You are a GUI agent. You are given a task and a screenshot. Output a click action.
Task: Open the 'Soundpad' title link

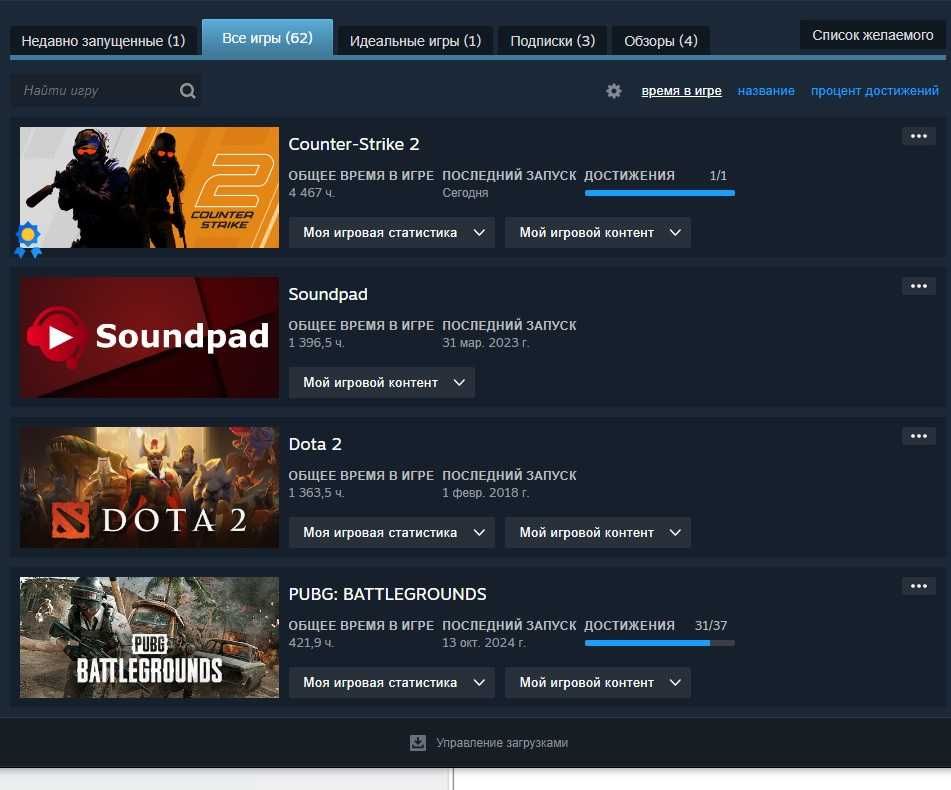(x=328, y=294)
